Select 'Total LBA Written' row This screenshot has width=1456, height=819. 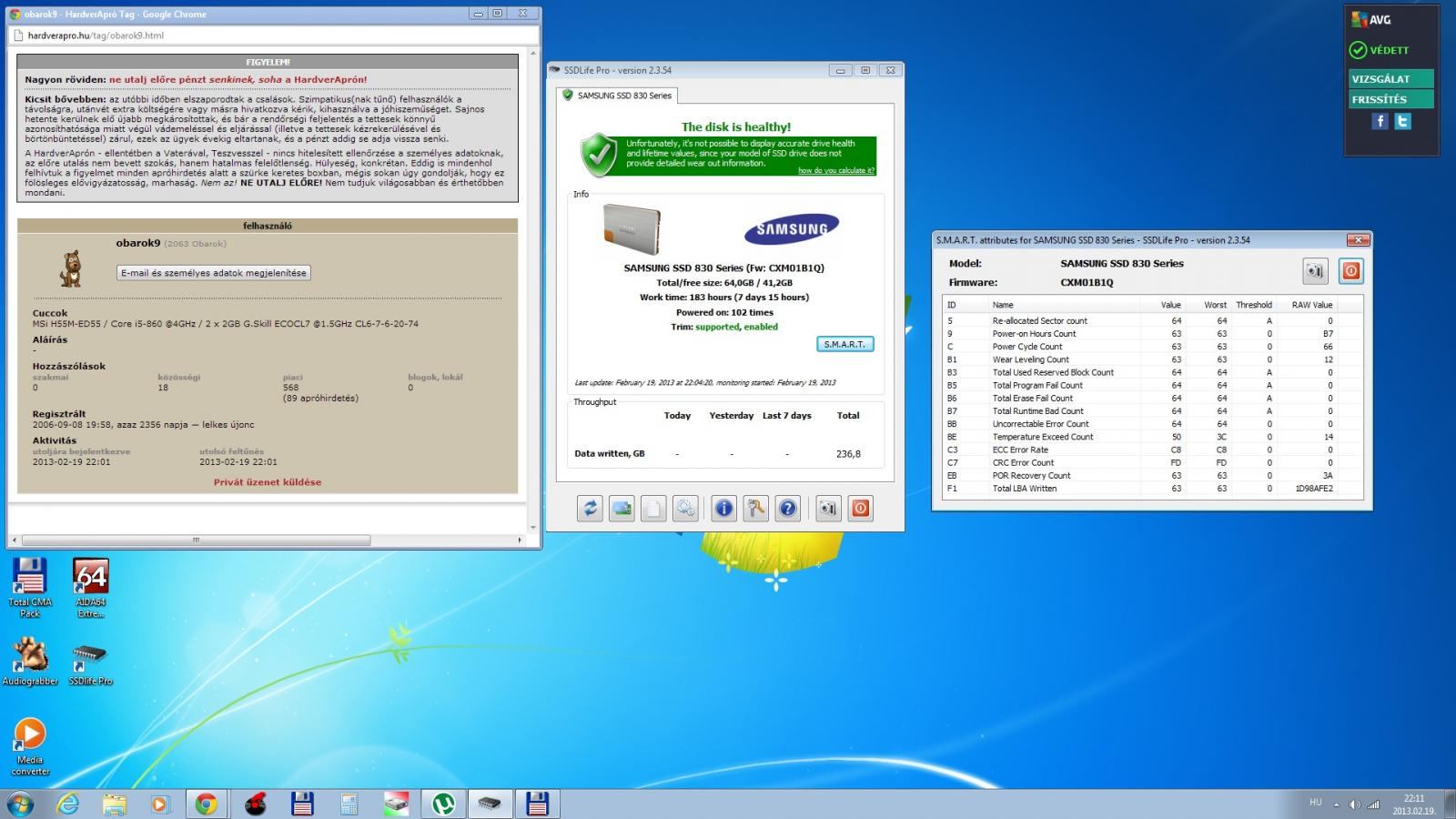pos(1152,488)
